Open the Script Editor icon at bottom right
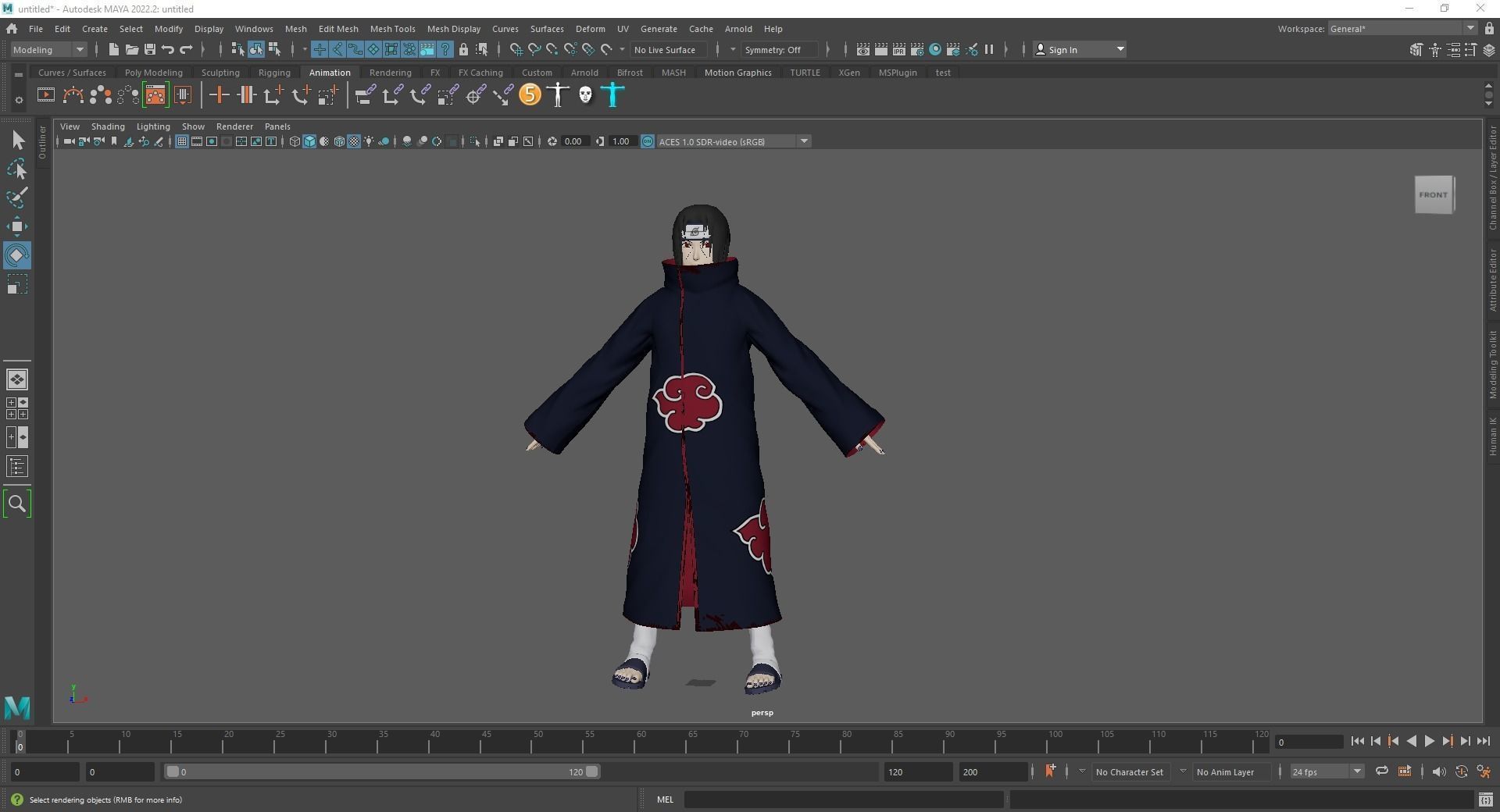The image size is (1500, 812). [1485, 800]
